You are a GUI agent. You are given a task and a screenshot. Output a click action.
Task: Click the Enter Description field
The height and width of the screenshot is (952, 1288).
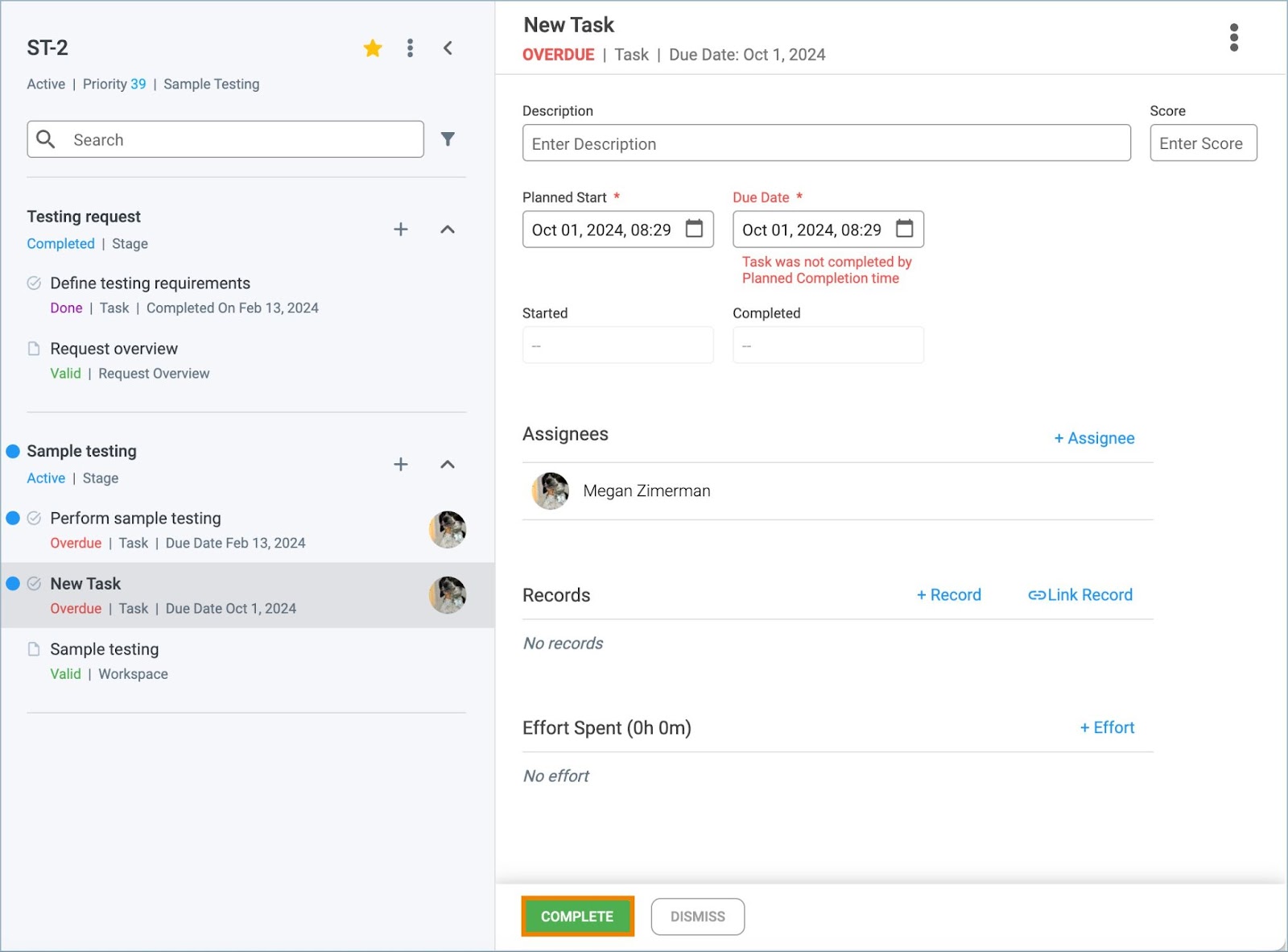827,143
